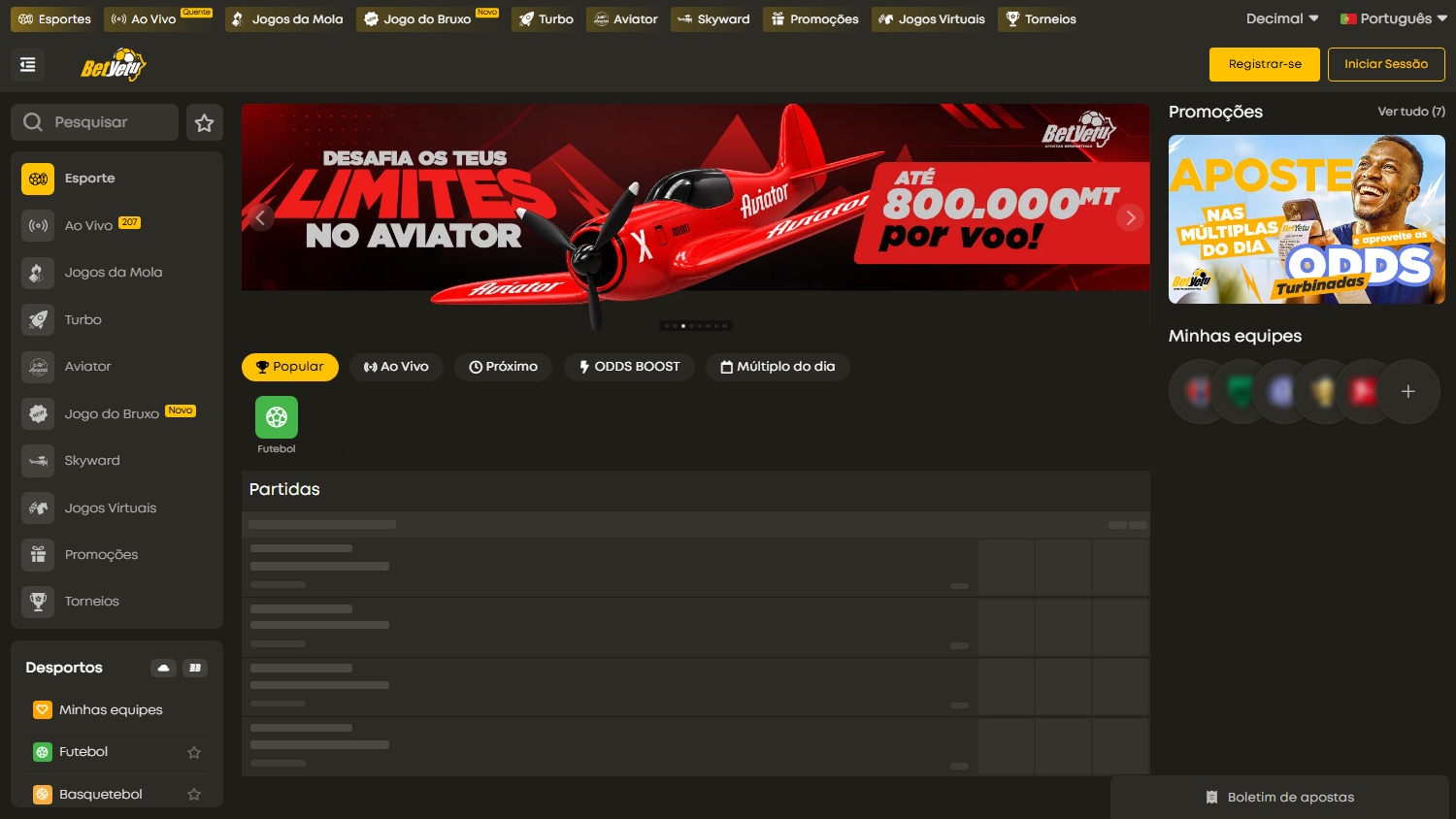Click the banner carousel pagination dots
1456x819 pixels.
point(696,326)
